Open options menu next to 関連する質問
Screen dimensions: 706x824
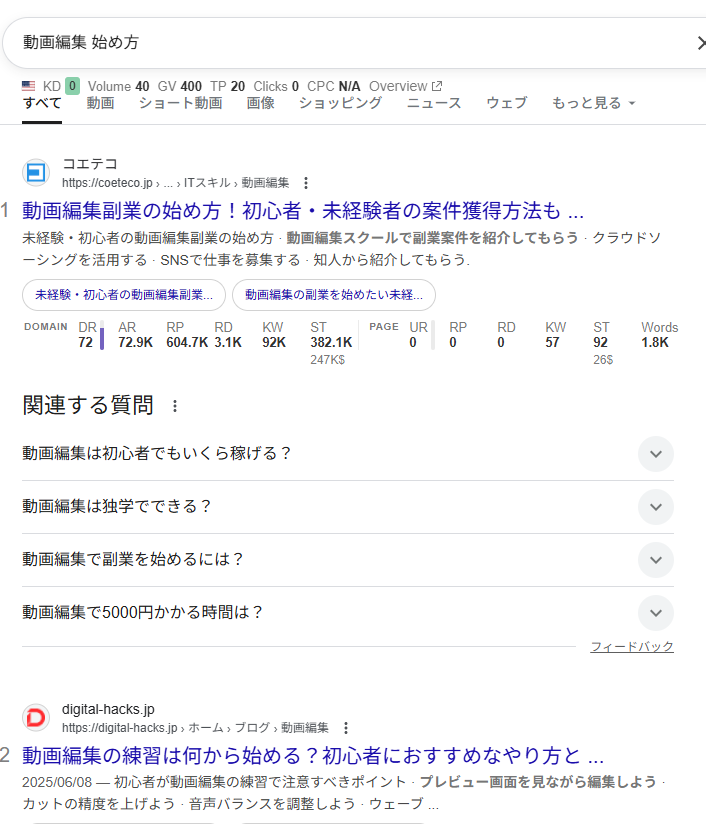coord(175,406)
